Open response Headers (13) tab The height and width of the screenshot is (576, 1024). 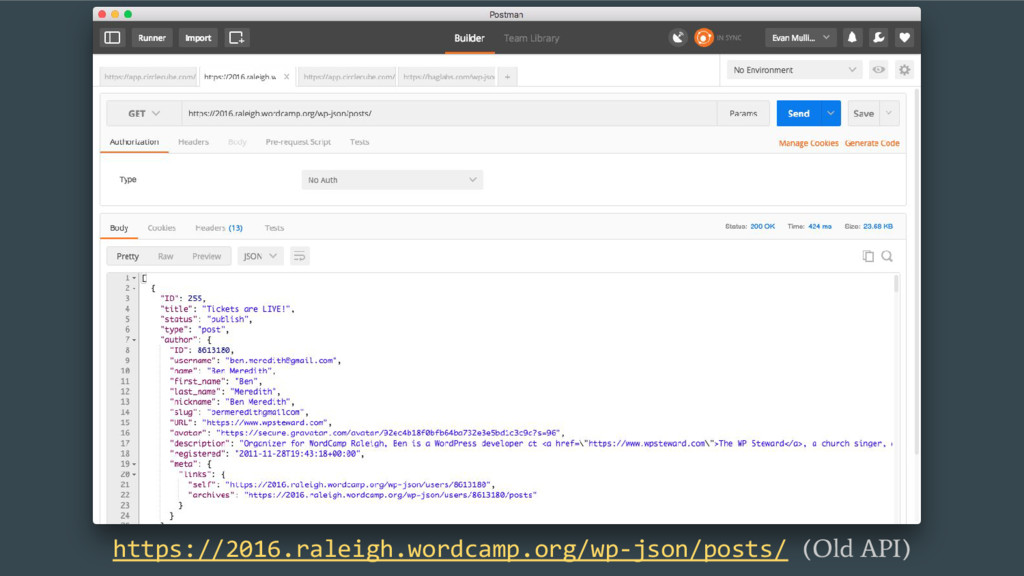[219, 228]
